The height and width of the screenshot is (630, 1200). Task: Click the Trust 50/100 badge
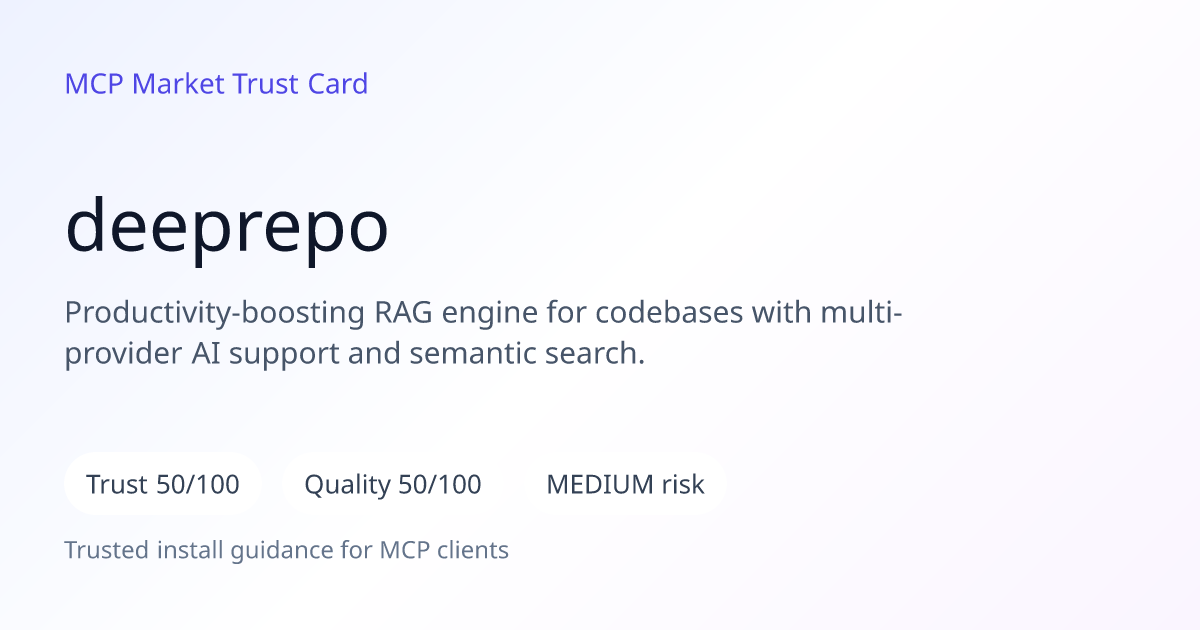point(163,485)
